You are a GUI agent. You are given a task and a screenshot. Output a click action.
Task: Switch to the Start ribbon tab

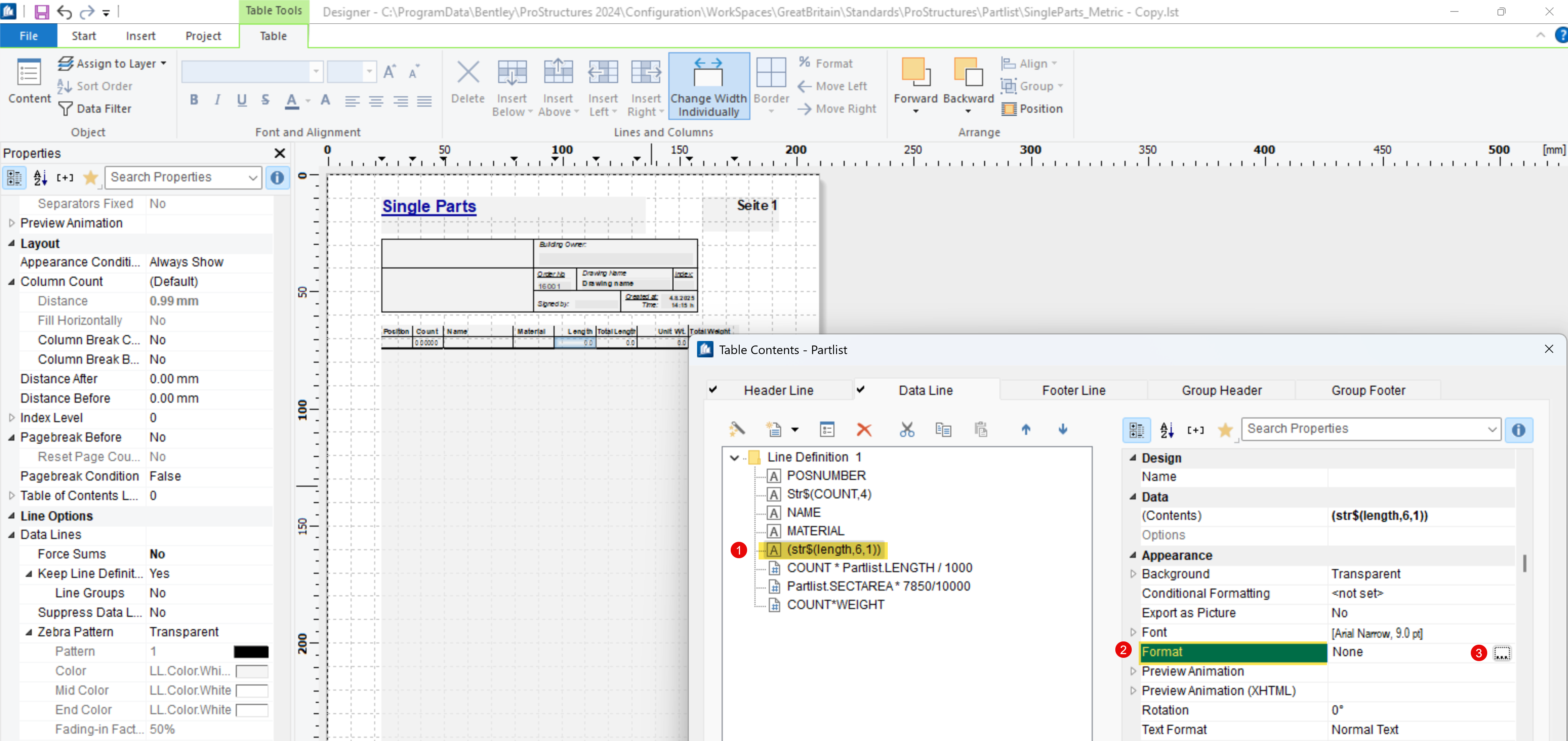point(84,36)
